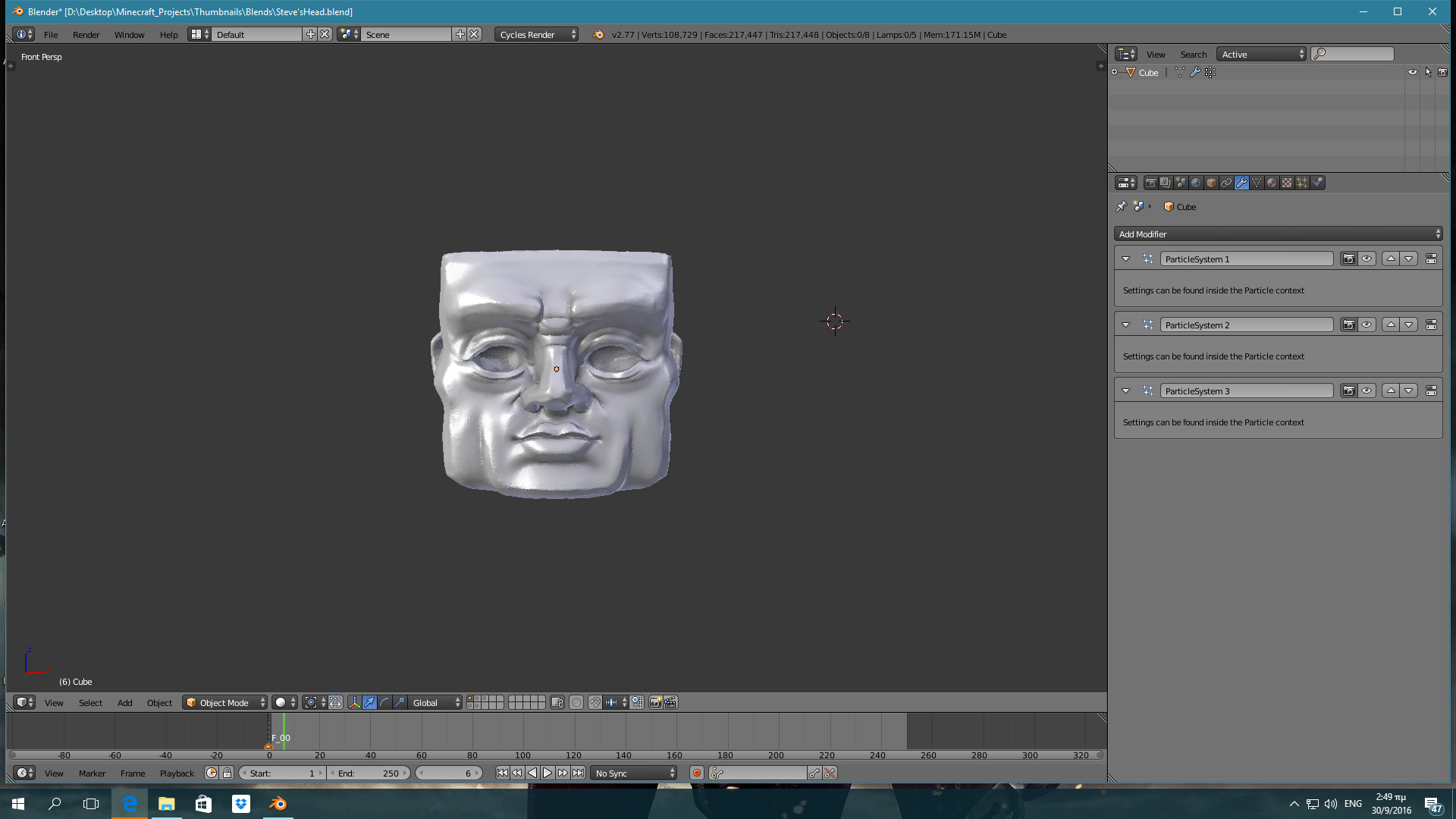This screenshot has height=819, width=1456.
Task: Open the Render properties tab
Action: 1151,183
